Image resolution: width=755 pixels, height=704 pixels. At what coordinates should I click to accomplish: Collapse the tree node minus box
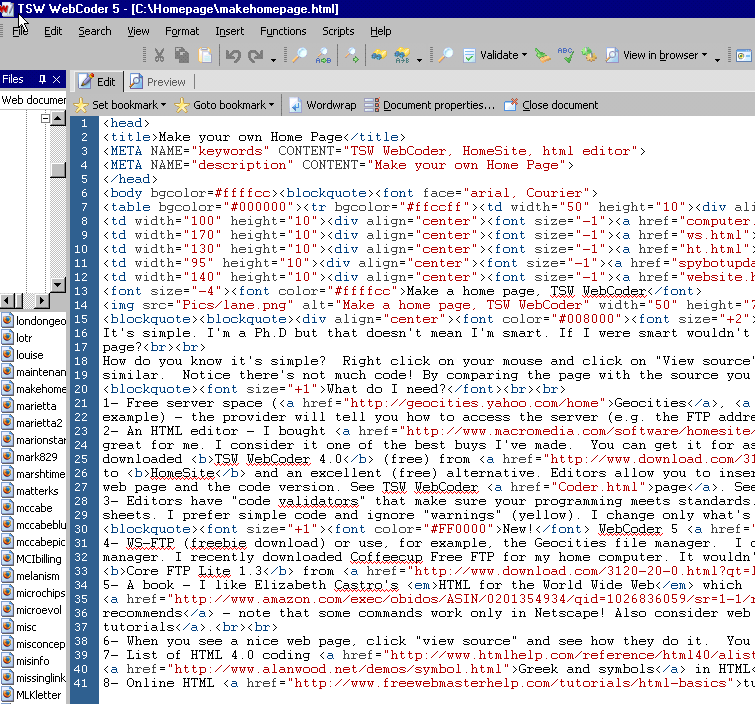45,118
